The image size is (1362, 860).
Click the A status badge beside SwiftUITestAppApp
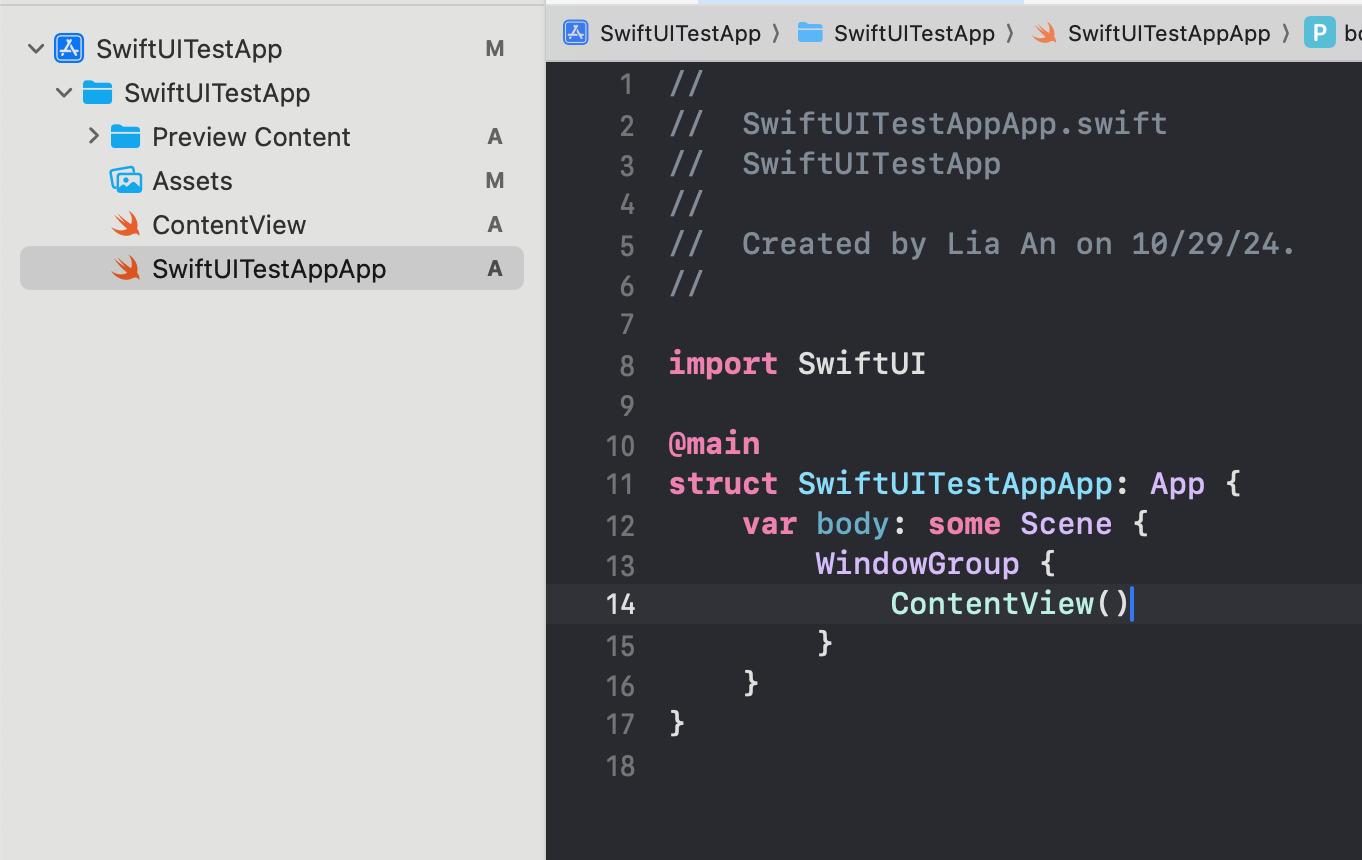point(494,268)
